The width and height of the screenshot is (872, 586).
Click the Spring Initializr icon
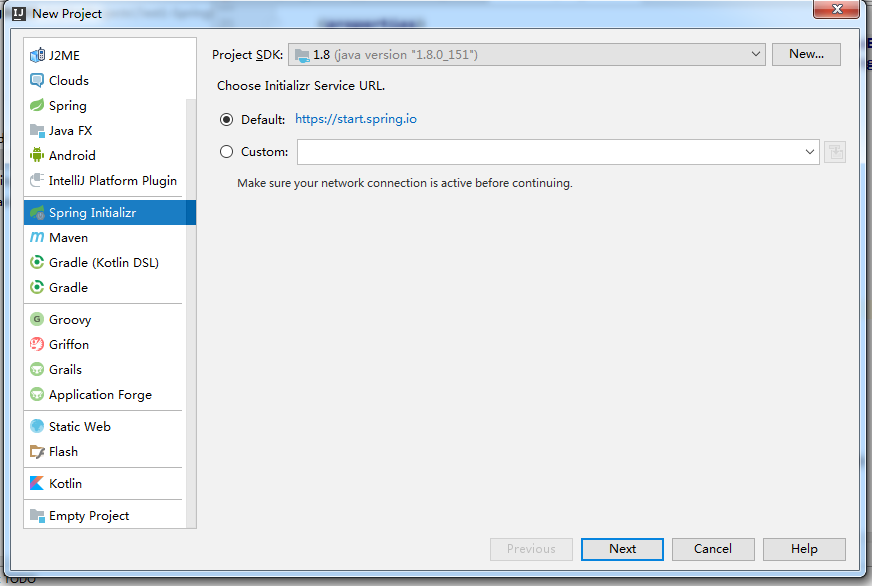37,212
